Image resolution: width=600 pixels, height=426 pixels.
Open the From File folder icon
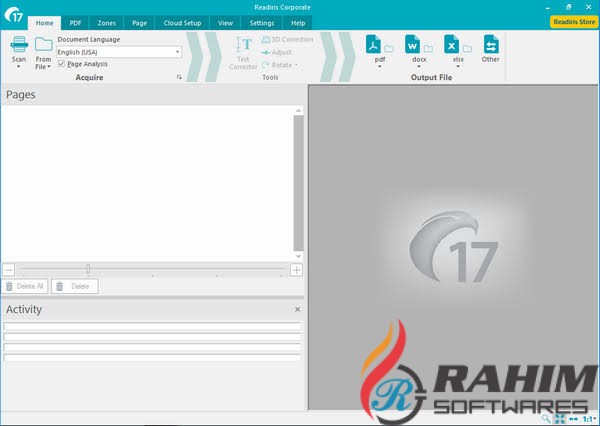pos(43,44)
